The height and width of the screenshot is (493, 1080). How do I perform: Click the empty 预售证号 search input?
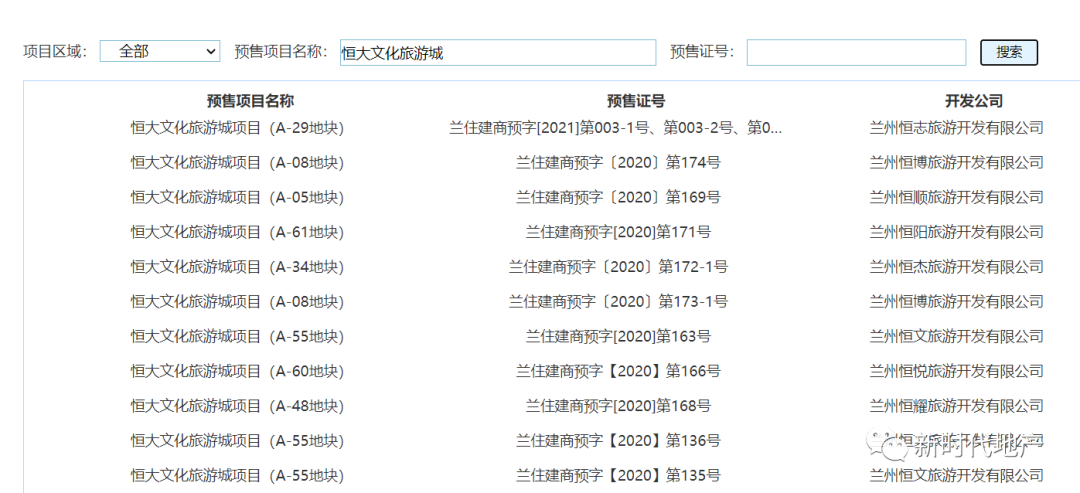[856, 52]
